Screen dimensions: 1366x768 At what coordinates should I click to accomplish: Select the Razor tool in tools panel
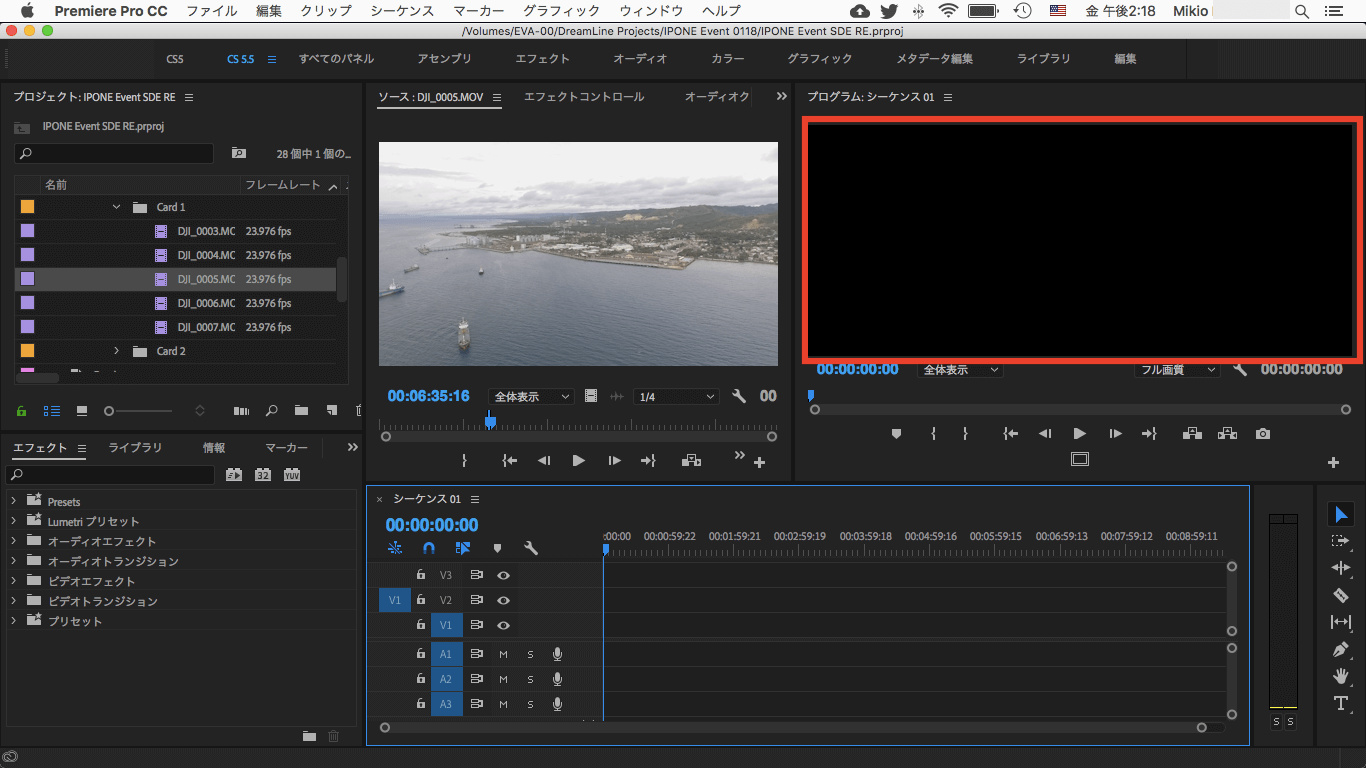point(1341,595)
